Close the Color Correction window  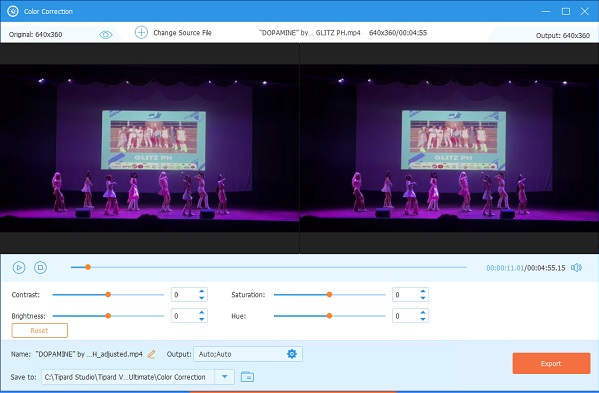click(584, 11)
